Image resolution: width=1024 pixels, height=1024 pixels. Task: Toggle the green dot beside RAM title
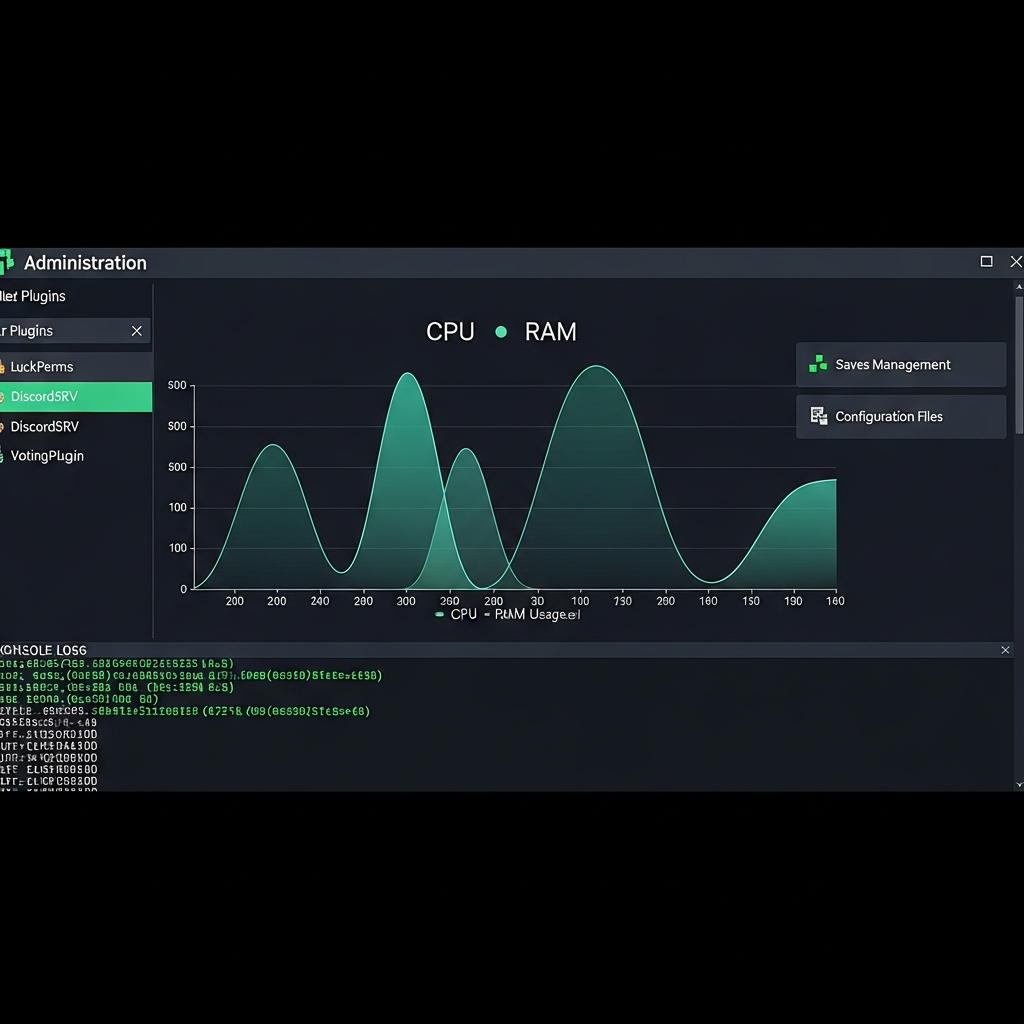[x=501, y=332]
